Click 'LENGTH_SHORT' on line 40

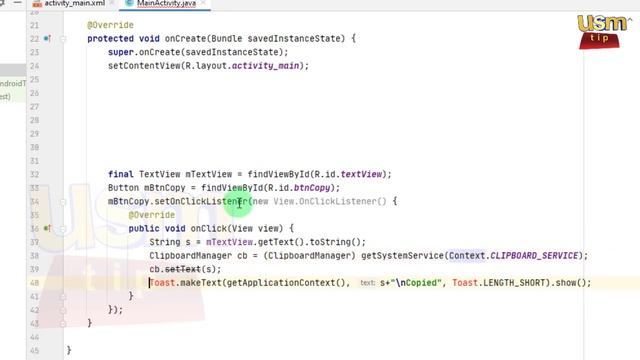pos(514,282)
